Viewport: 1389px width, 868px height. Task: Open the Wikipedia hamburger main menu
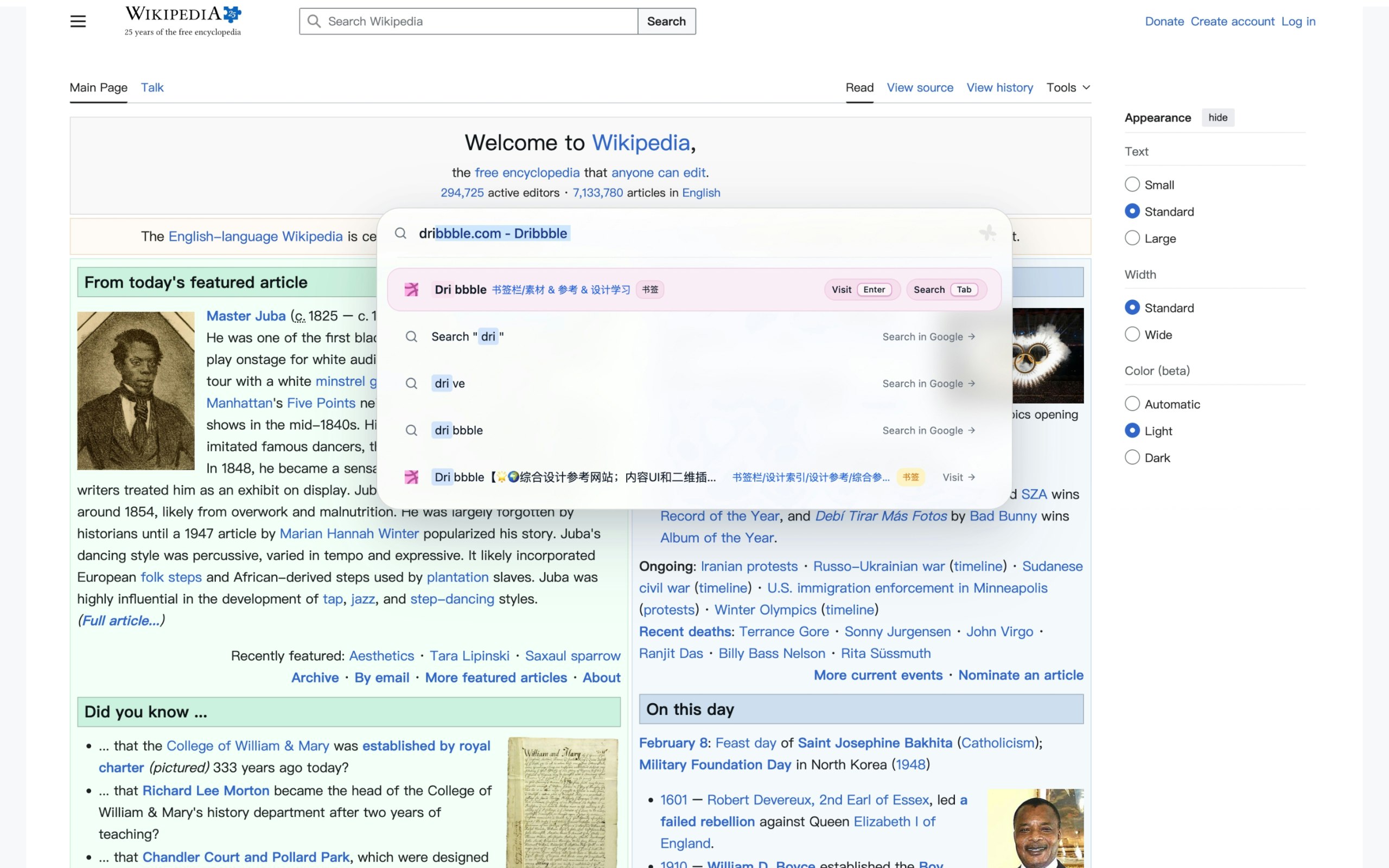point(78,21)
